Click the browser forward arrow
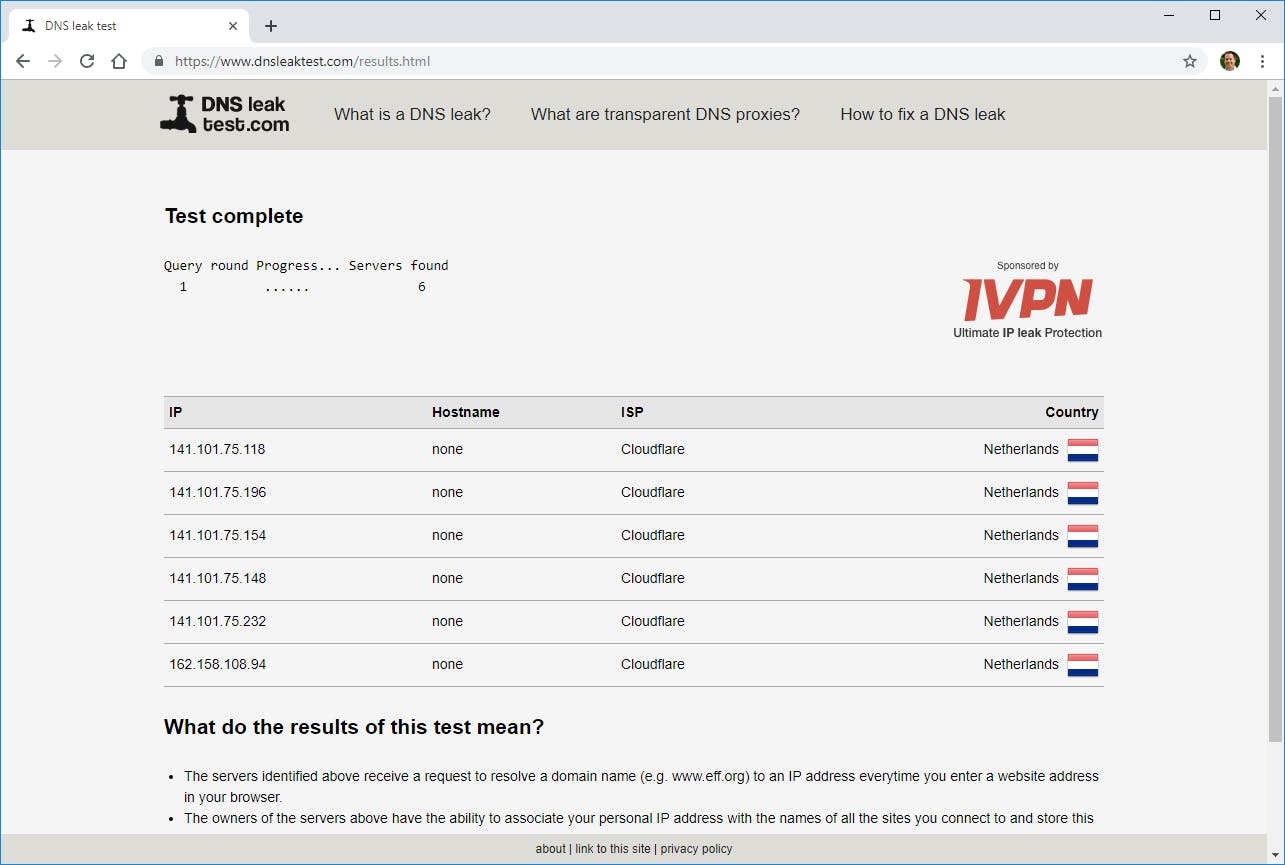 pyautogui.click(x=55, y=61)
